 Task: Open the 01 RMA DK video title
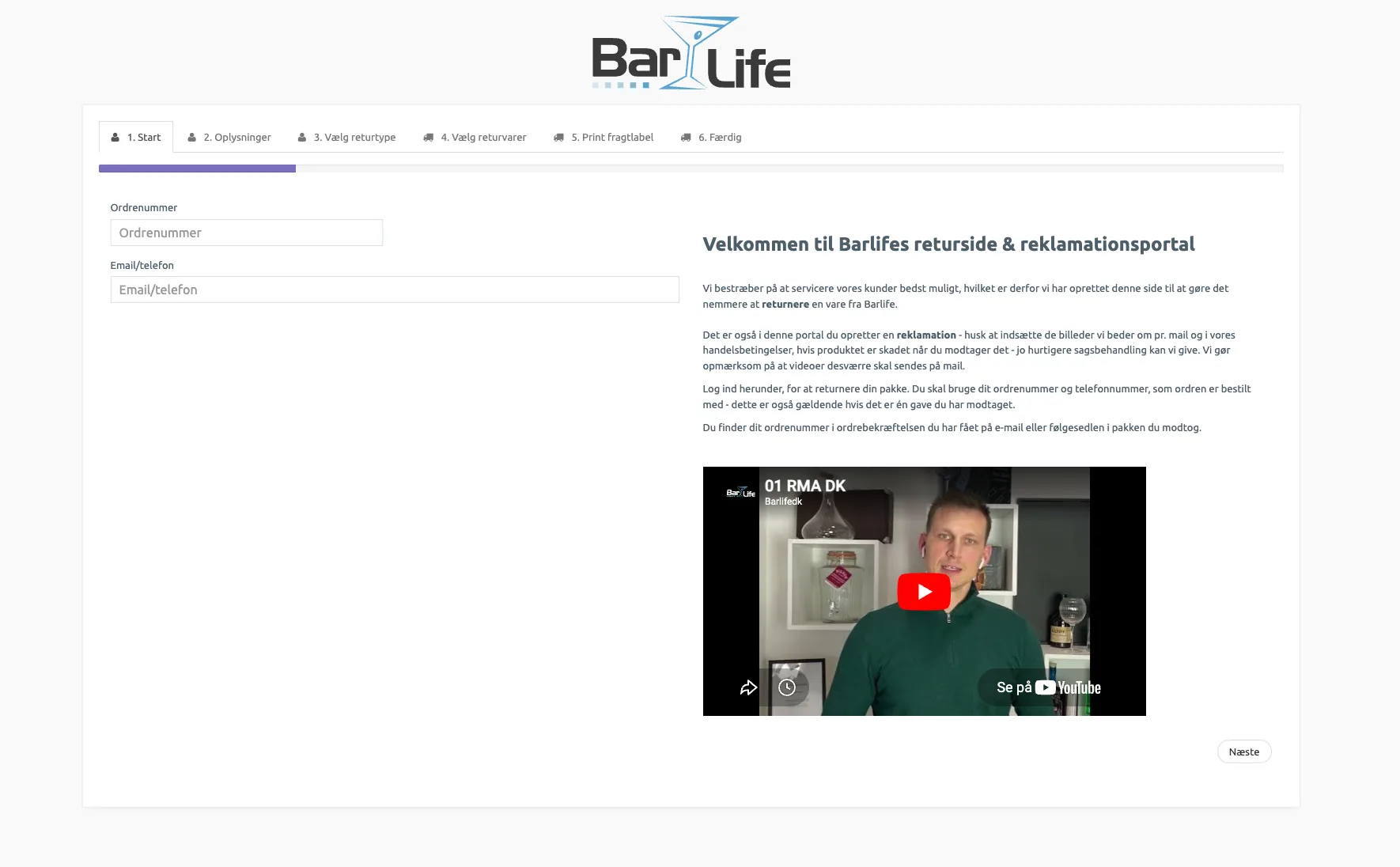(805, 486)
